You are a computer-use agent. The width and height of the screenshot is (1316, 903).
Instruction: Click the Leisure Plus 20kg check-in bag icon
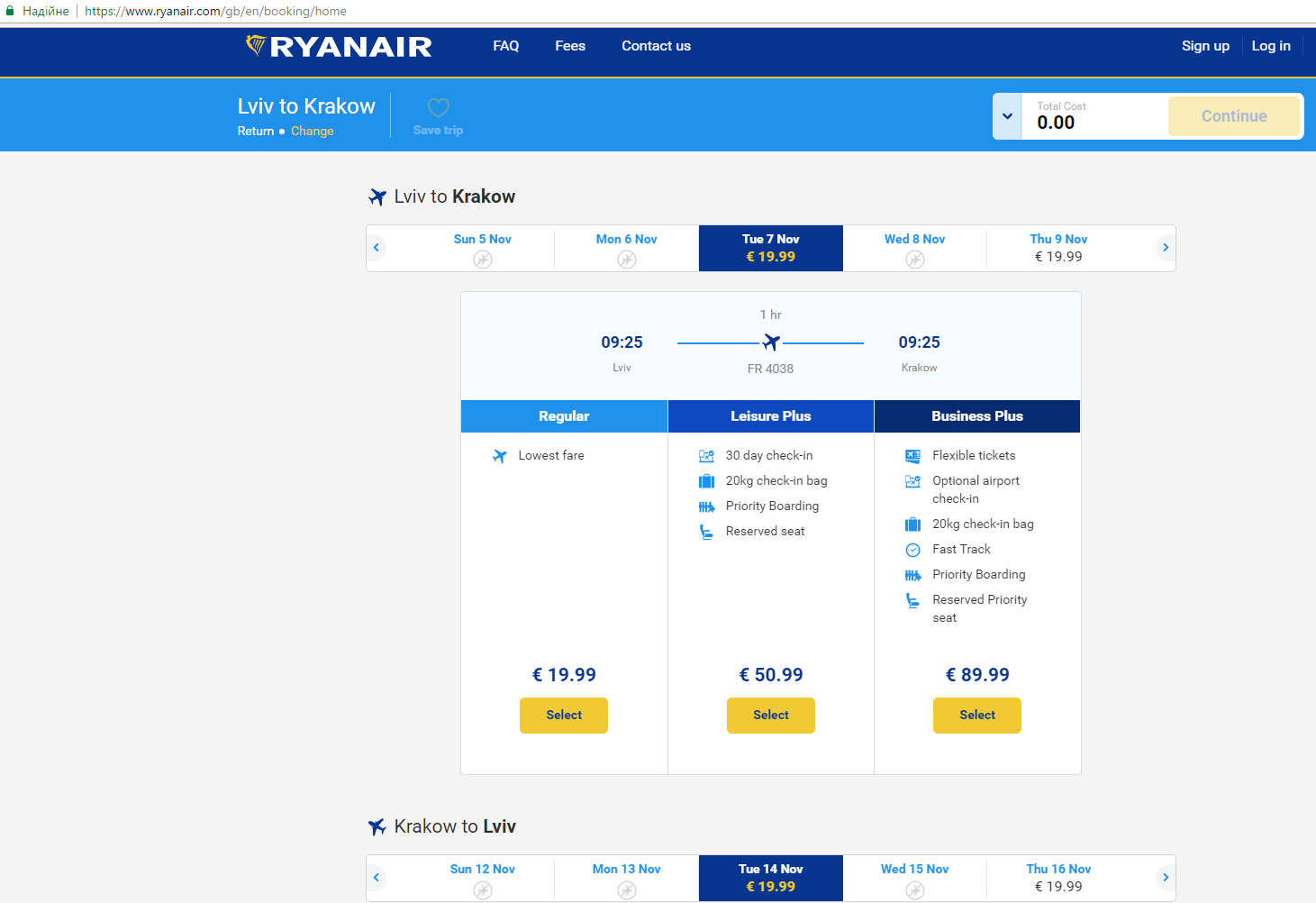706,481
